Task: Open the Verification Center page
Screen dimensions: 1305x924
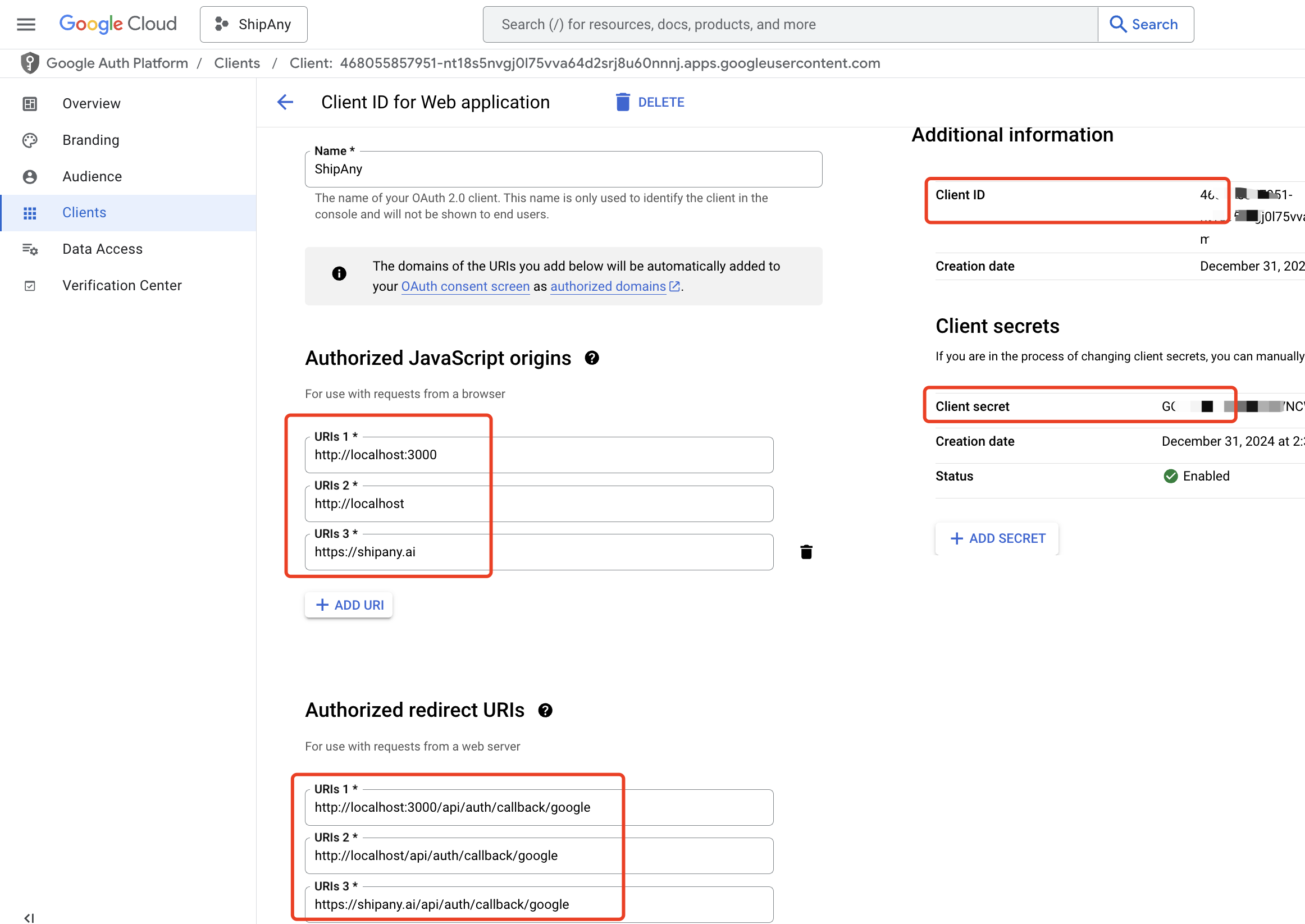Action: point(122,286)
